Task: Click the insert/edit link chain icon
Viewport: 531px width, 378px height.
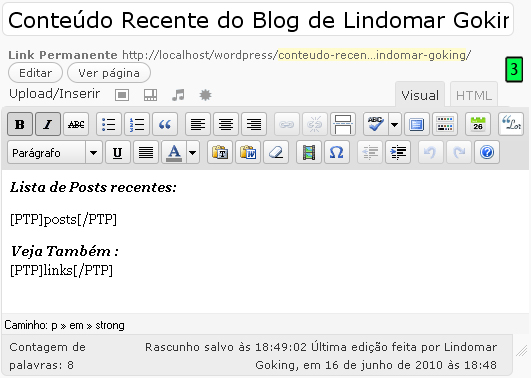Action: (x=286, y=124)
